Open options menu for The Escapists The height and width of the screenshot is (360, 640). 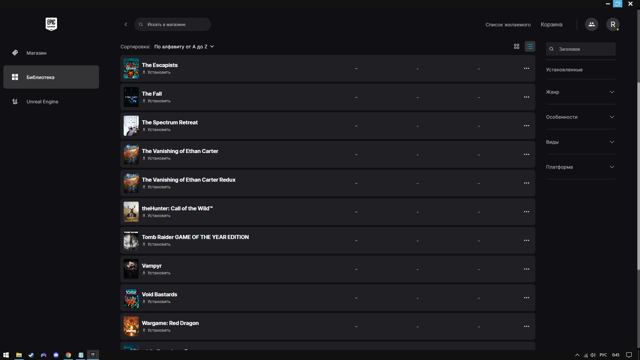click(x=527, y=69)
